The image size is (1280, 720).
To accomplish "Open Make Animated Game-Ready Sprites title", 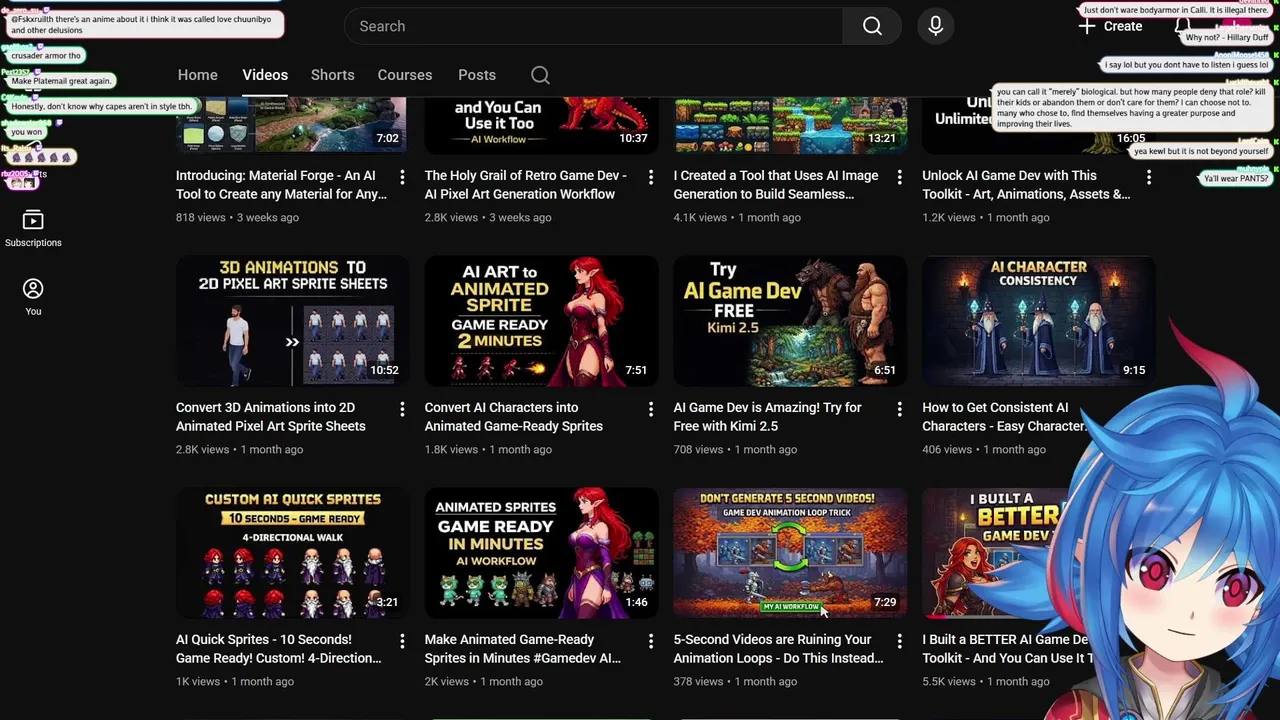I will [523, 649].
